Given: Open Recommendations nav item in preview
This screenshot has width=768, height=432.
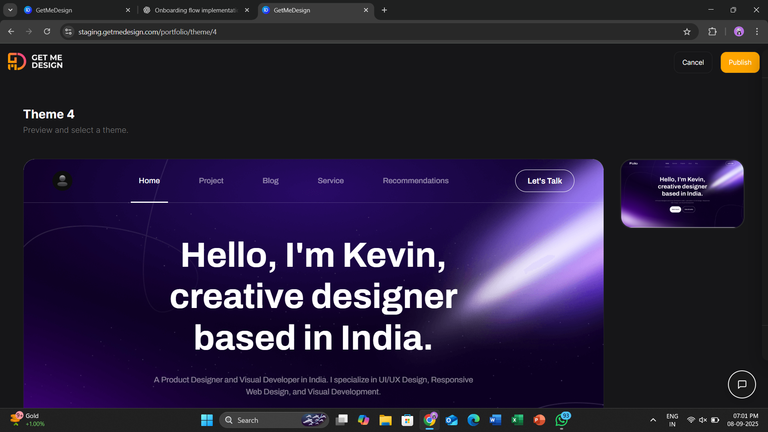Looking at the screenshot, I should click(x=415, y=181).
